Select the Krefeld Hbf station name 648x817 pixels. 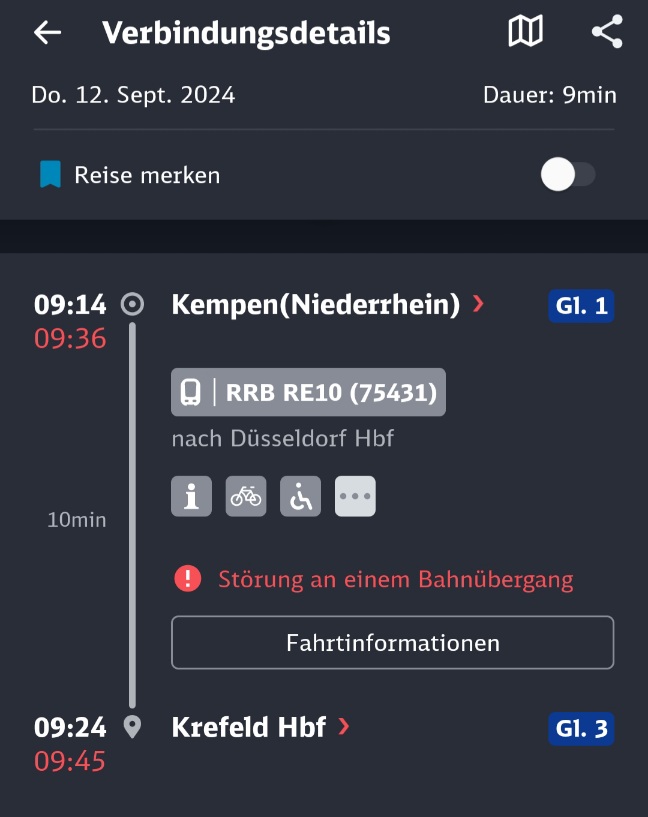tap(249, 726)
